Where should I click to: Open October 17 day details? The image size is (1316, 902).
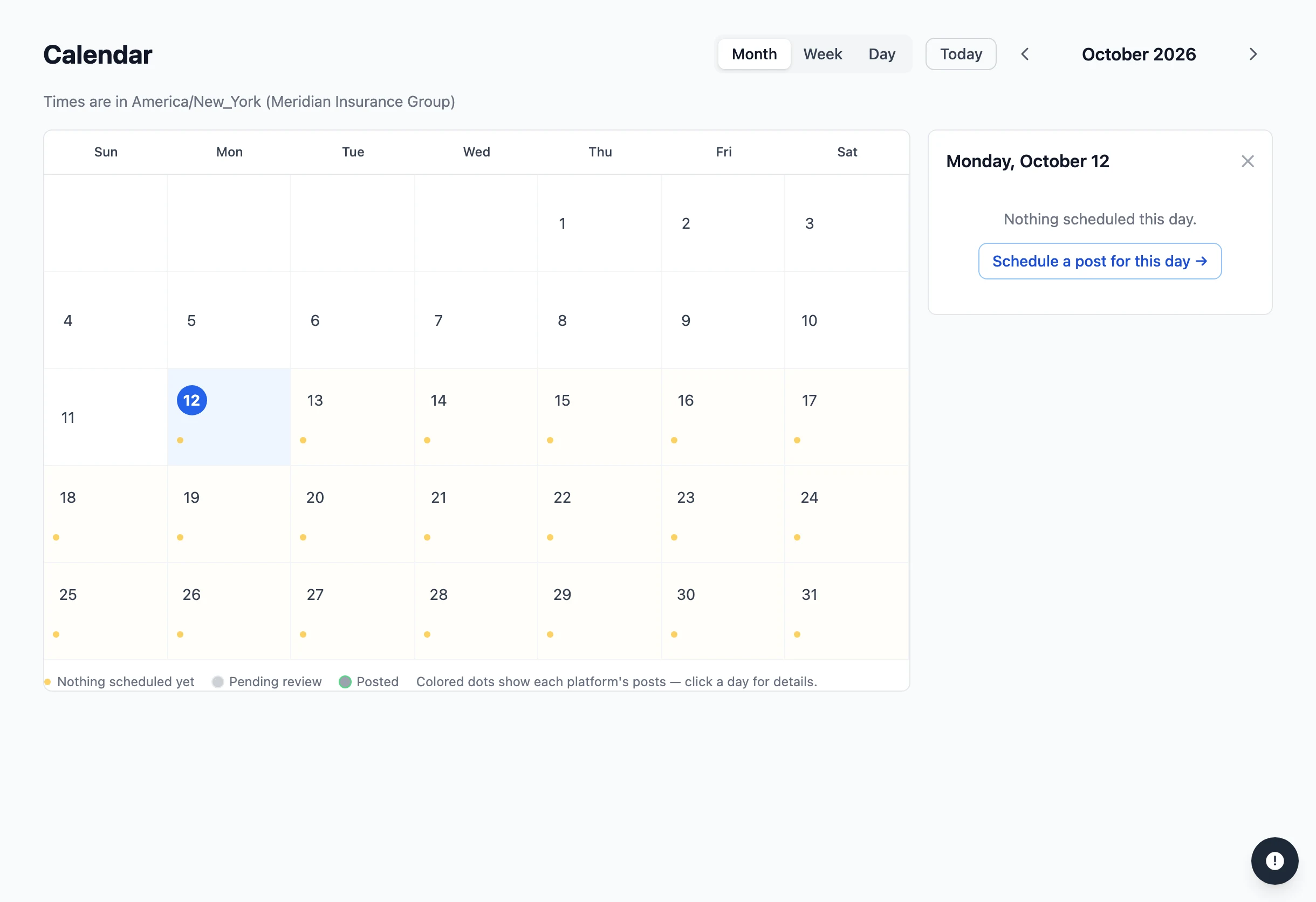click(847, 418)
